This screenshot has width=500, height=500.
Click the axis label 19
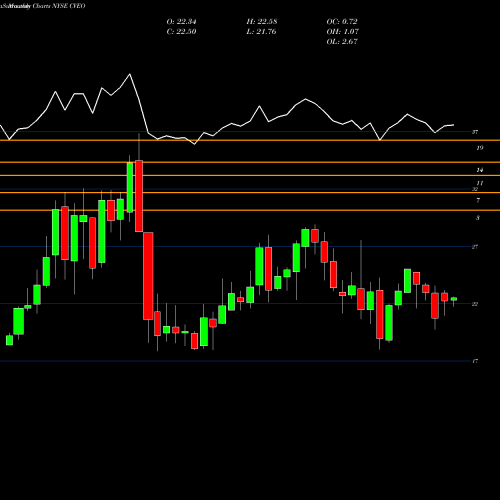(x=479, y=148)
